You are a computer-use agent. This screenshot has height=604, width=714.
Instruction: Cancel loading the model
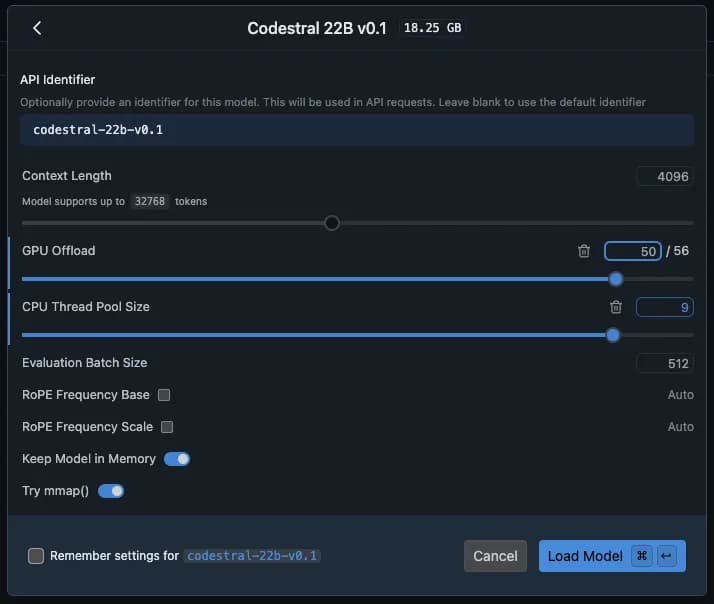pos(495,556)
